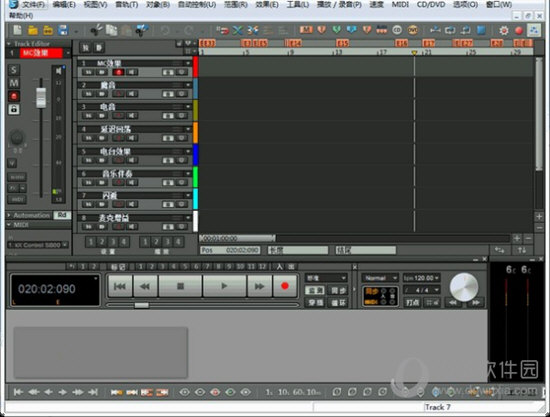Screen dimensions: 550x417
Task: Save project using the floppy disk icon
Action: [x=63, y=31]
